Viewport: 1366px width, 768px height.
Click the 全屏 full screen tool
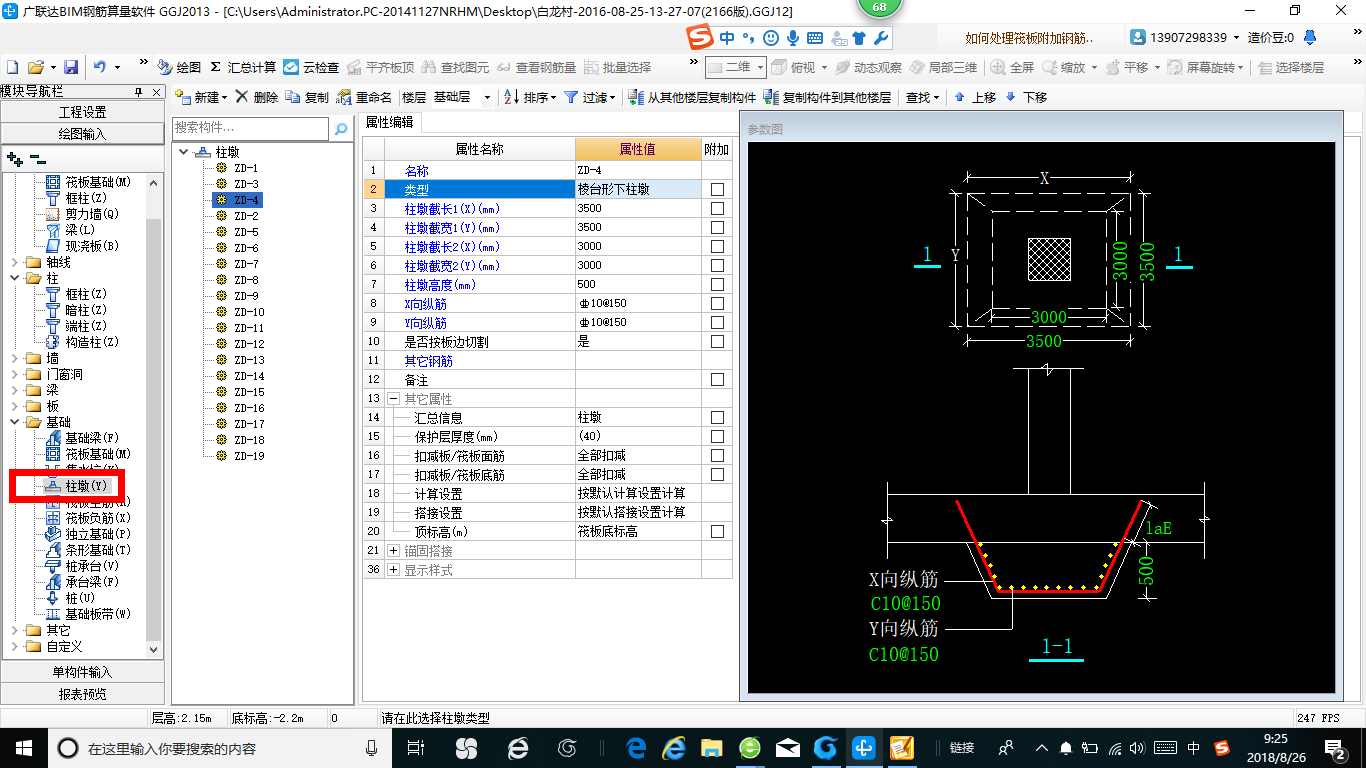[1013, 67]
